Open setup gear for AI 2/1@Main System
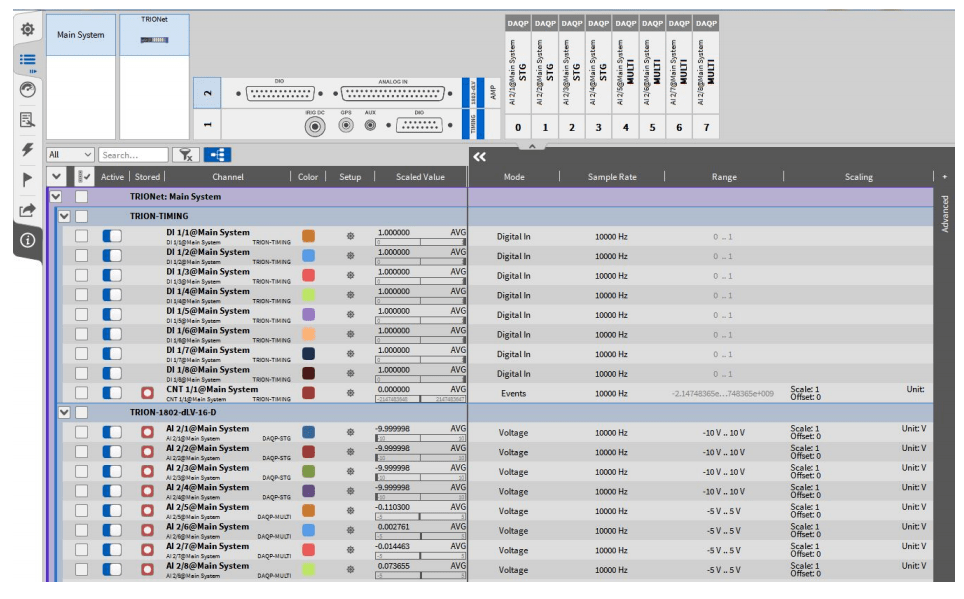The height and width of the screenshot is (599, 964). click(350, 433)
